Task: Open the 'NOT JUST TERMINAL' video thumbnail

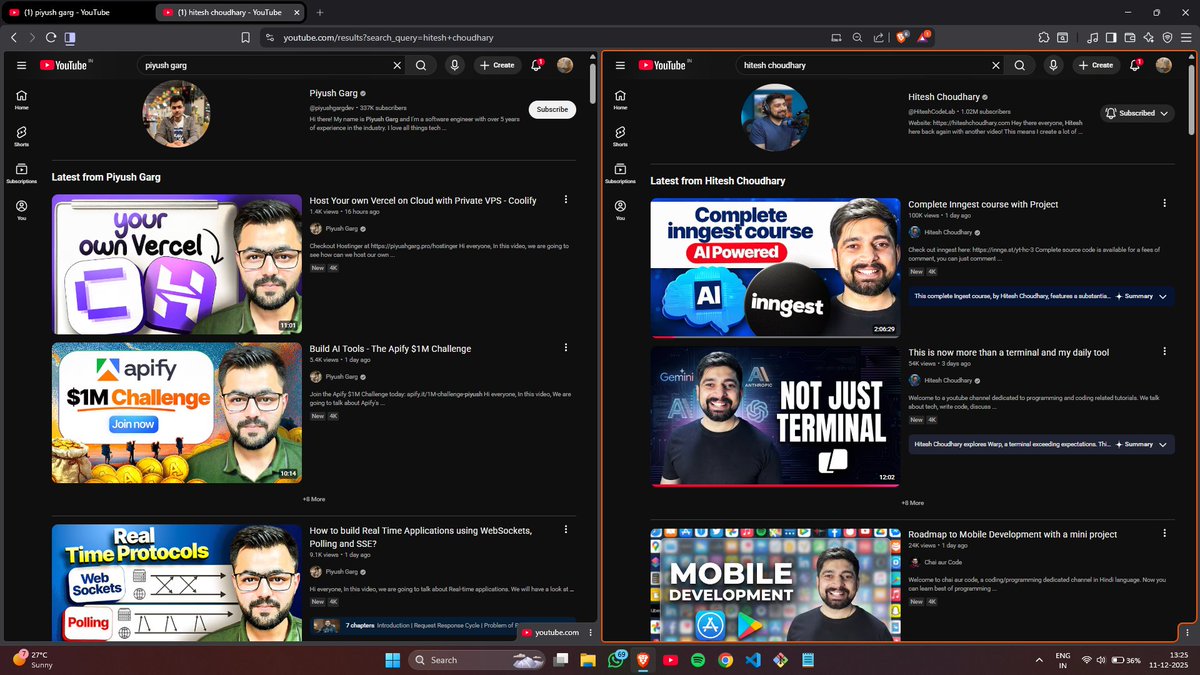Action: 775,416
